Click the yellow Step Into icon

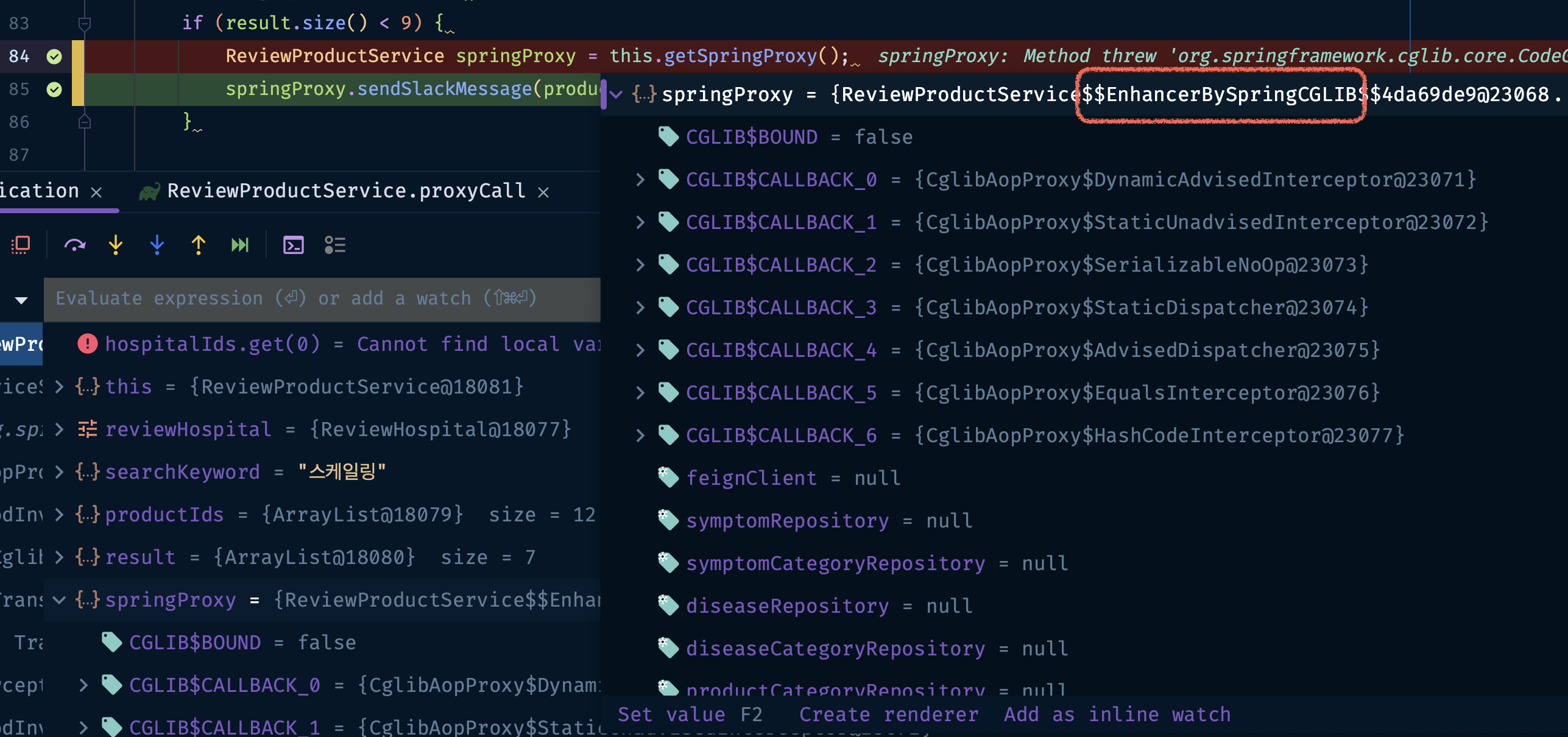click(116, 245)
